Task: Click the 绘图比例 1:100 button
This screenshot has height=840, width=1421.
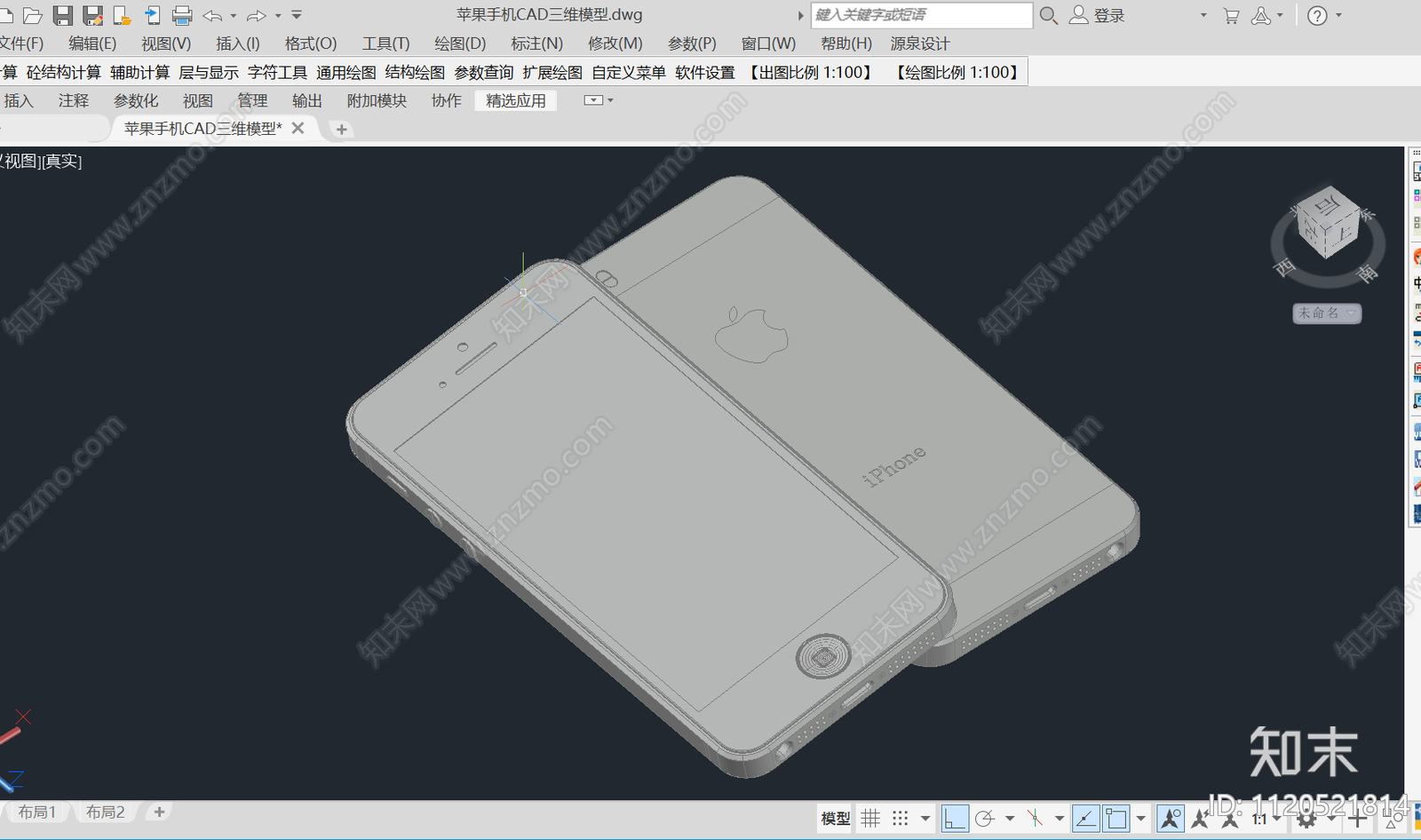Action: (957, 73)
